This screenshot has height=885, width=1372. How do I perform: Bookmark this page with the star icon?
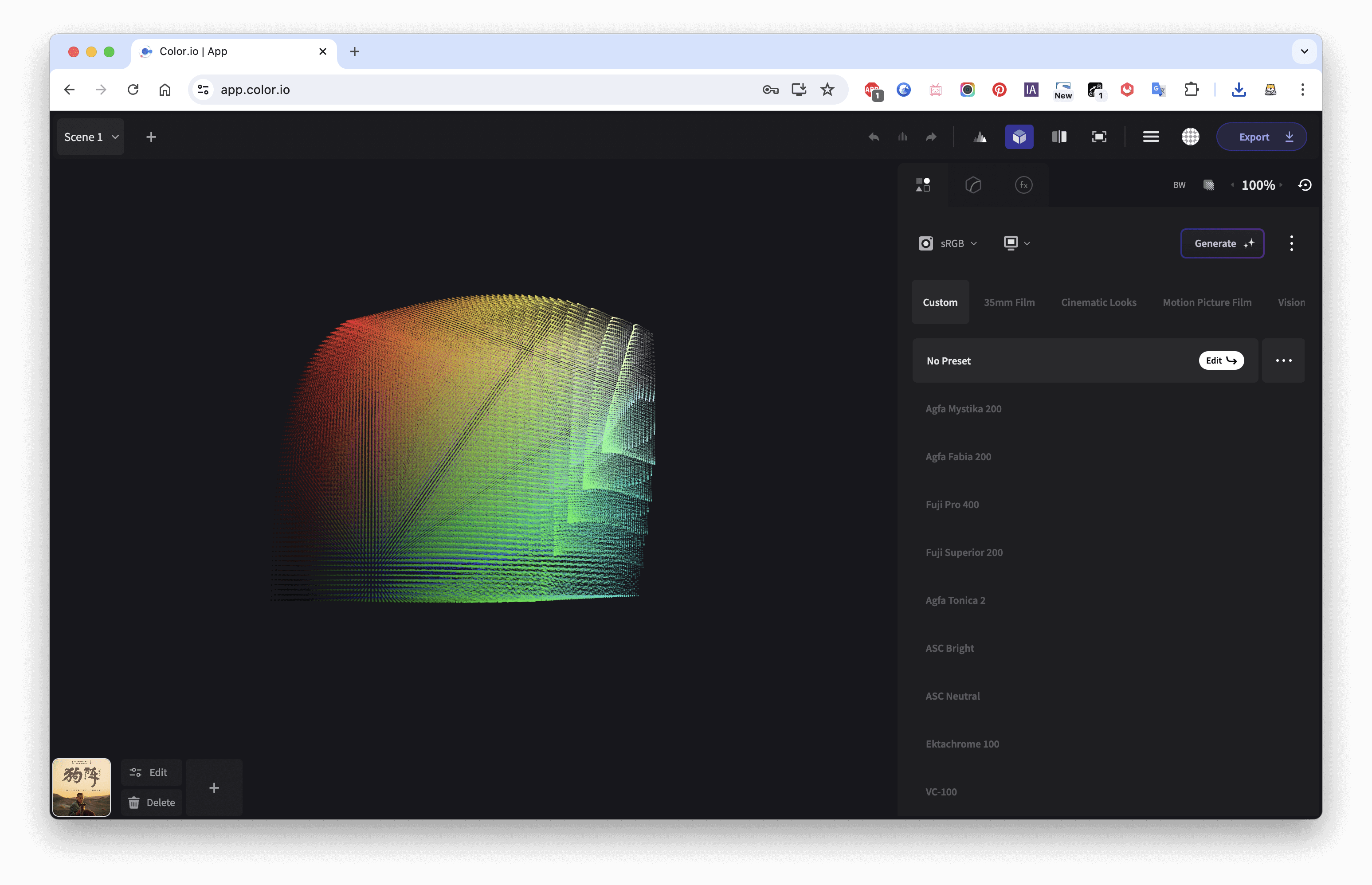pyautogui.click(x=827, y=90)
